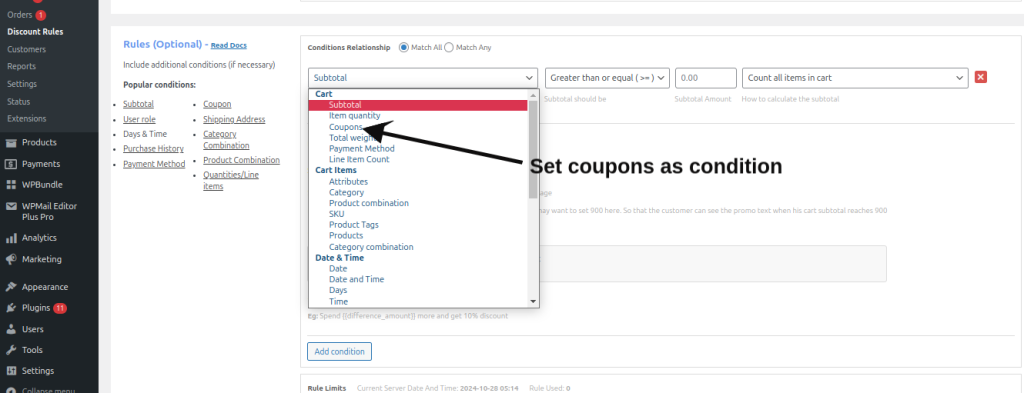Open the Subtotal condition type dropdown
The height and width of the screenshot is (393, 1024).
[423, 78]
